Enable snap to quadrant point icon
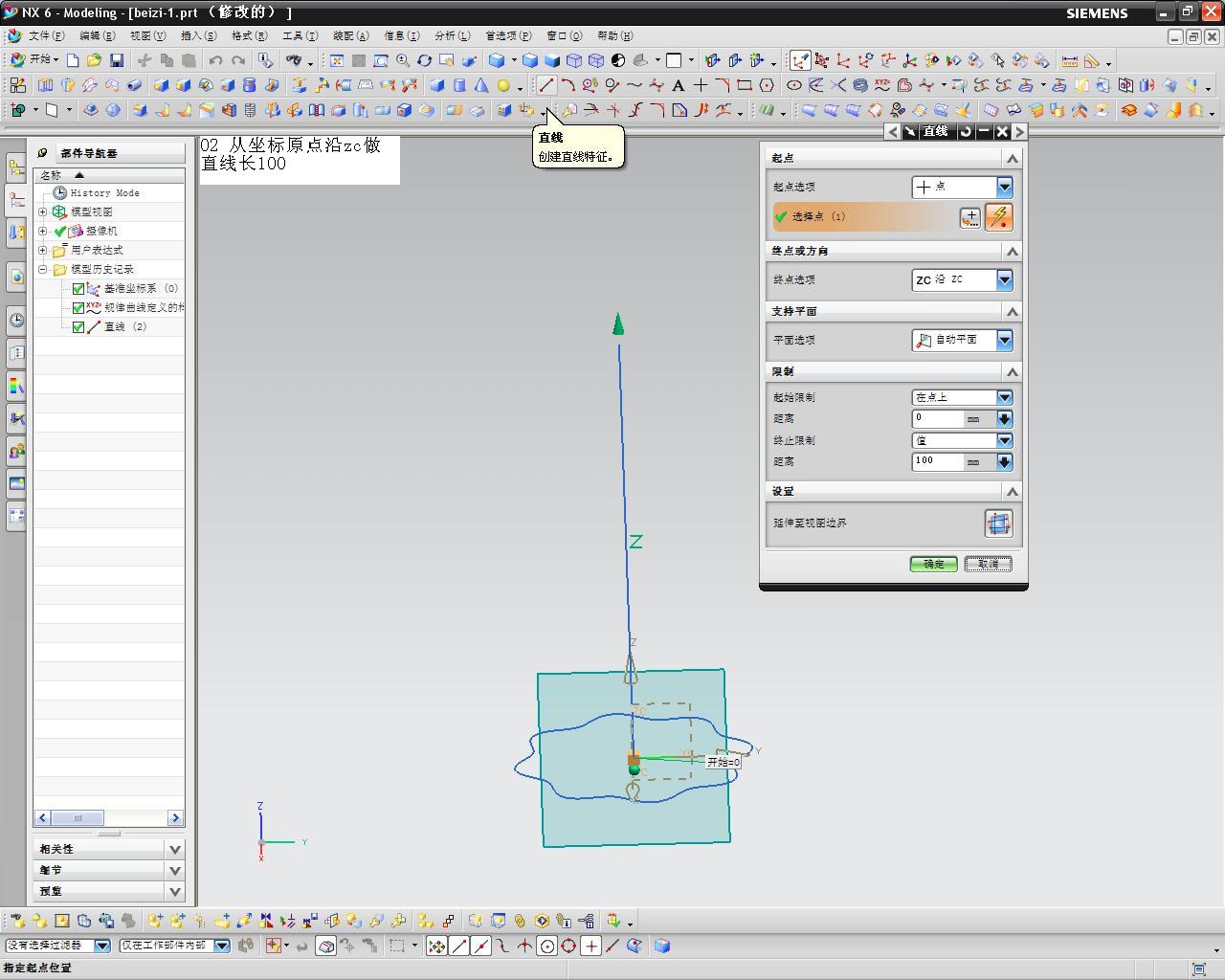This screenshot has width=1225, height=980. coord(569,947)
